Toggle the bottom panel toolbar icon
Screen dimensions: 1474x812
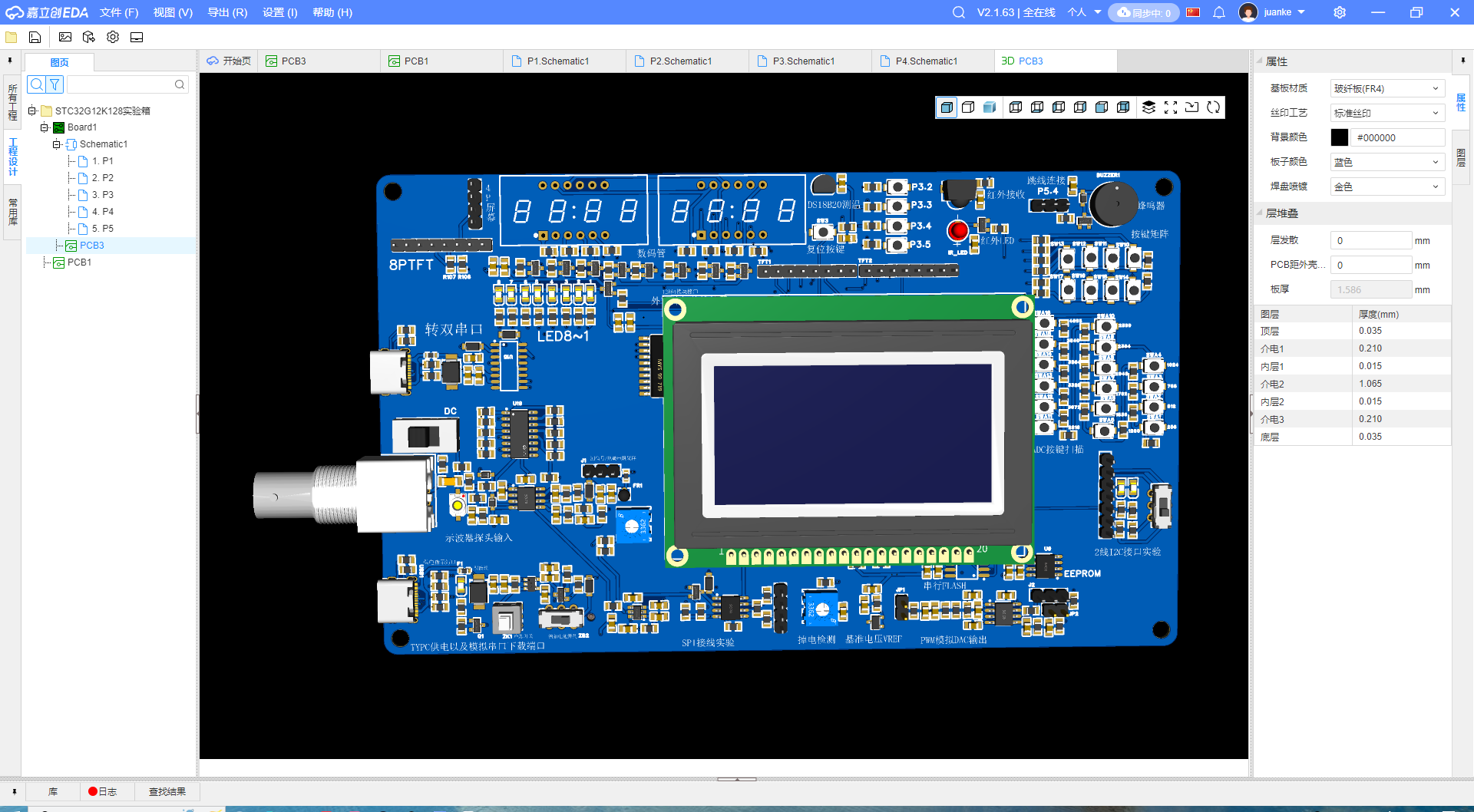(x=137, y=37)
